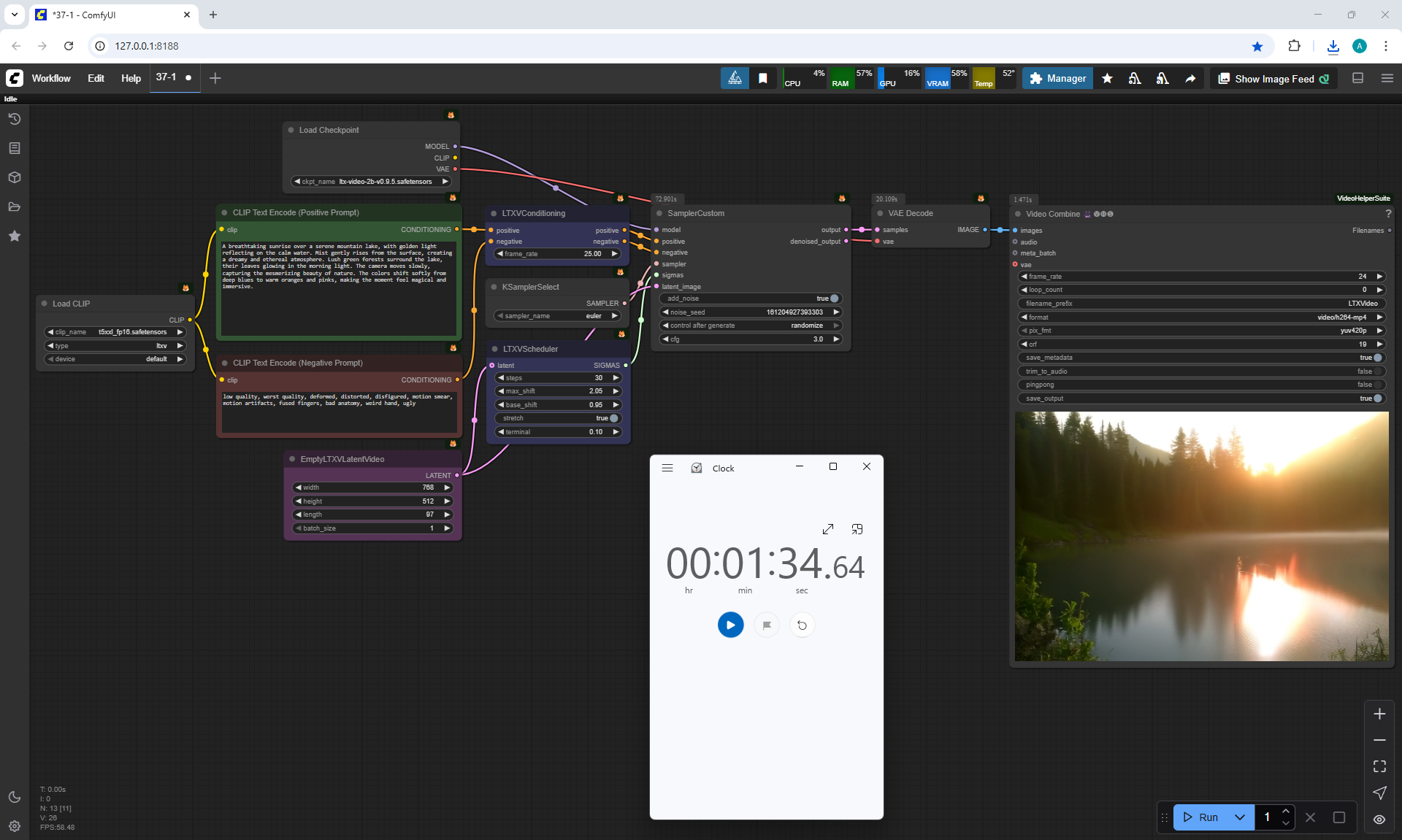Toggle stretch option in LTXVScheduler

613,418
